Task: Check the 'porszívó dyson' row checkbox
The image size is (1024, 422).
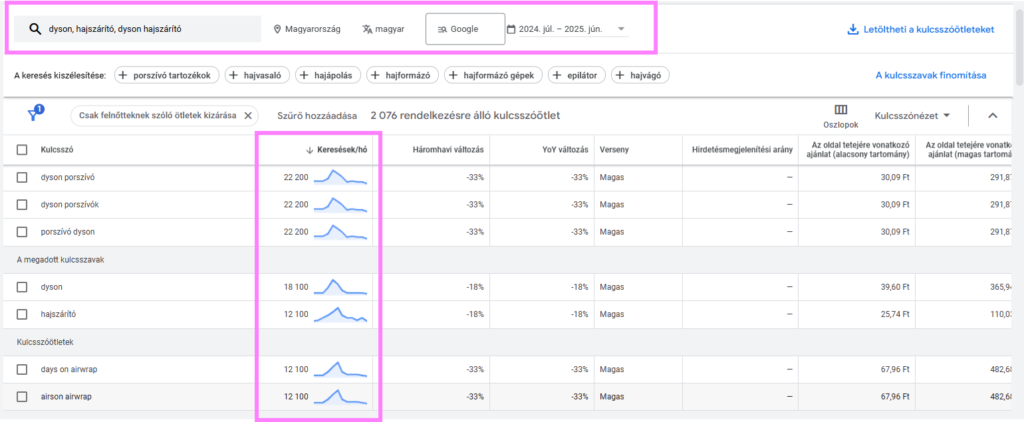Action: click(x=22, y=232)
